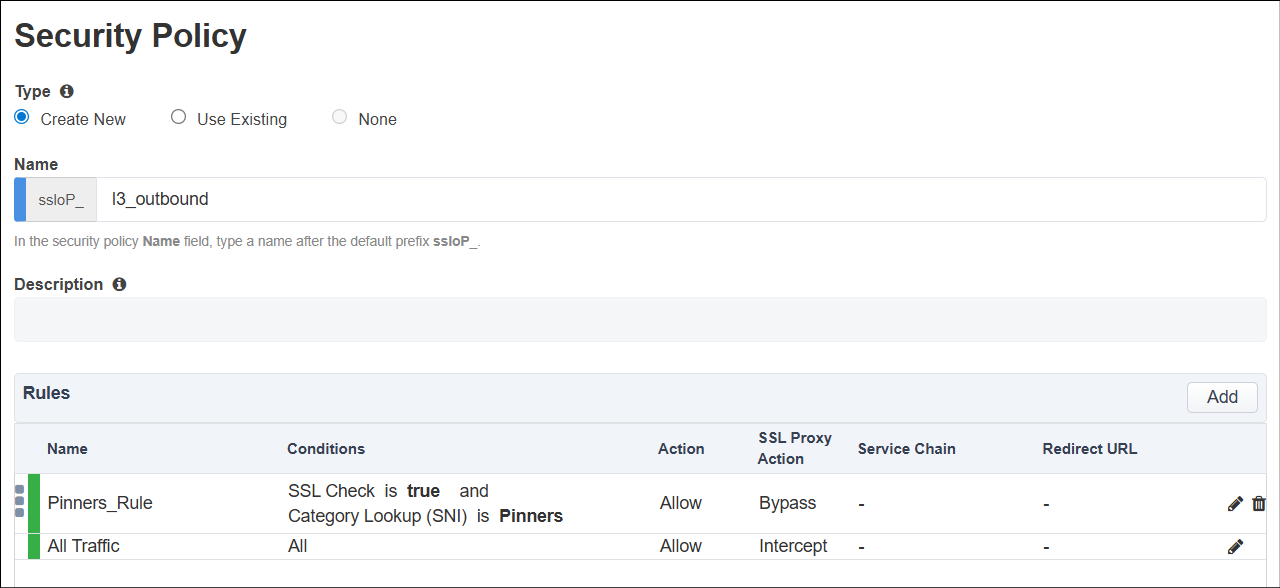Choose the Use Existing radio option
The width and height of the screenshot is (1280, 588).
point(178,117)
